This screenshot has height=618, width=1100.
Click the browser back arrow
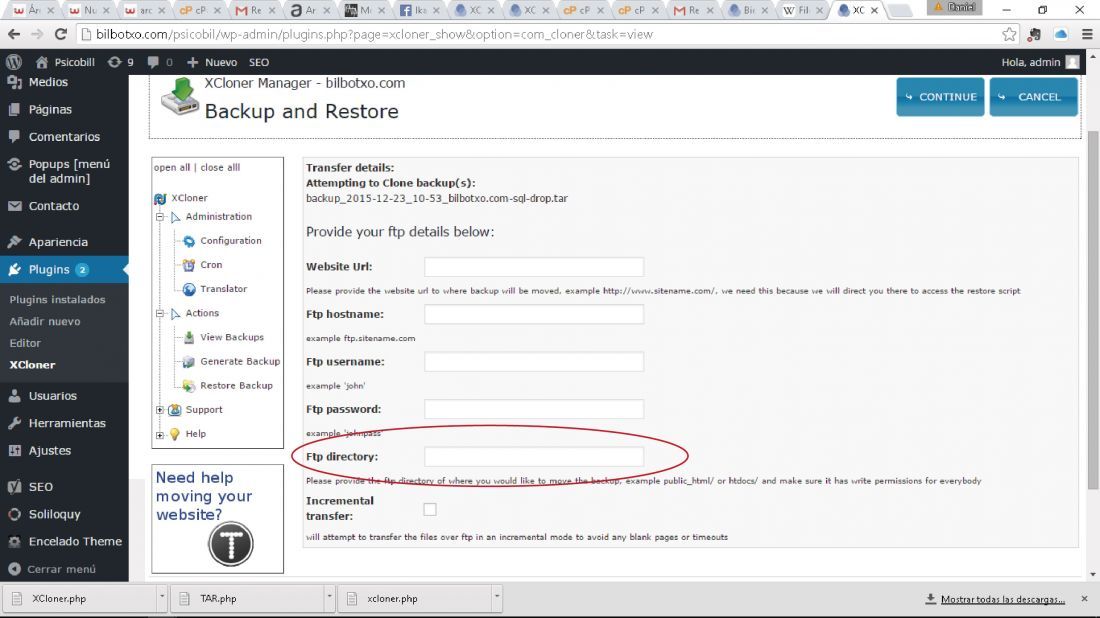click(14, 34)
